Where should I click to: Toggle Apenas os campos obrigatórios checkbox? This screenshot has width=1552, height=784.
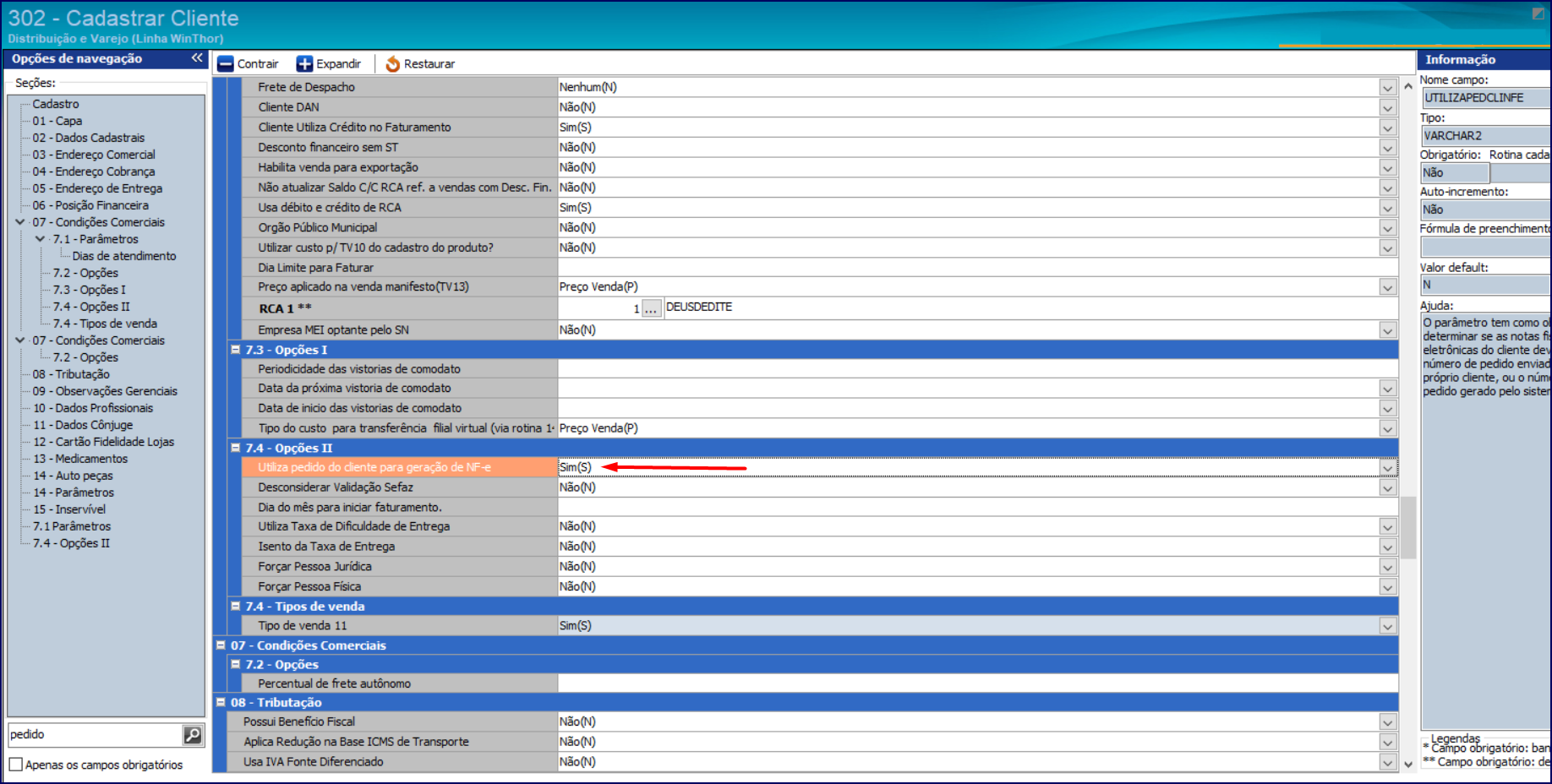click(x=16, y=765)
